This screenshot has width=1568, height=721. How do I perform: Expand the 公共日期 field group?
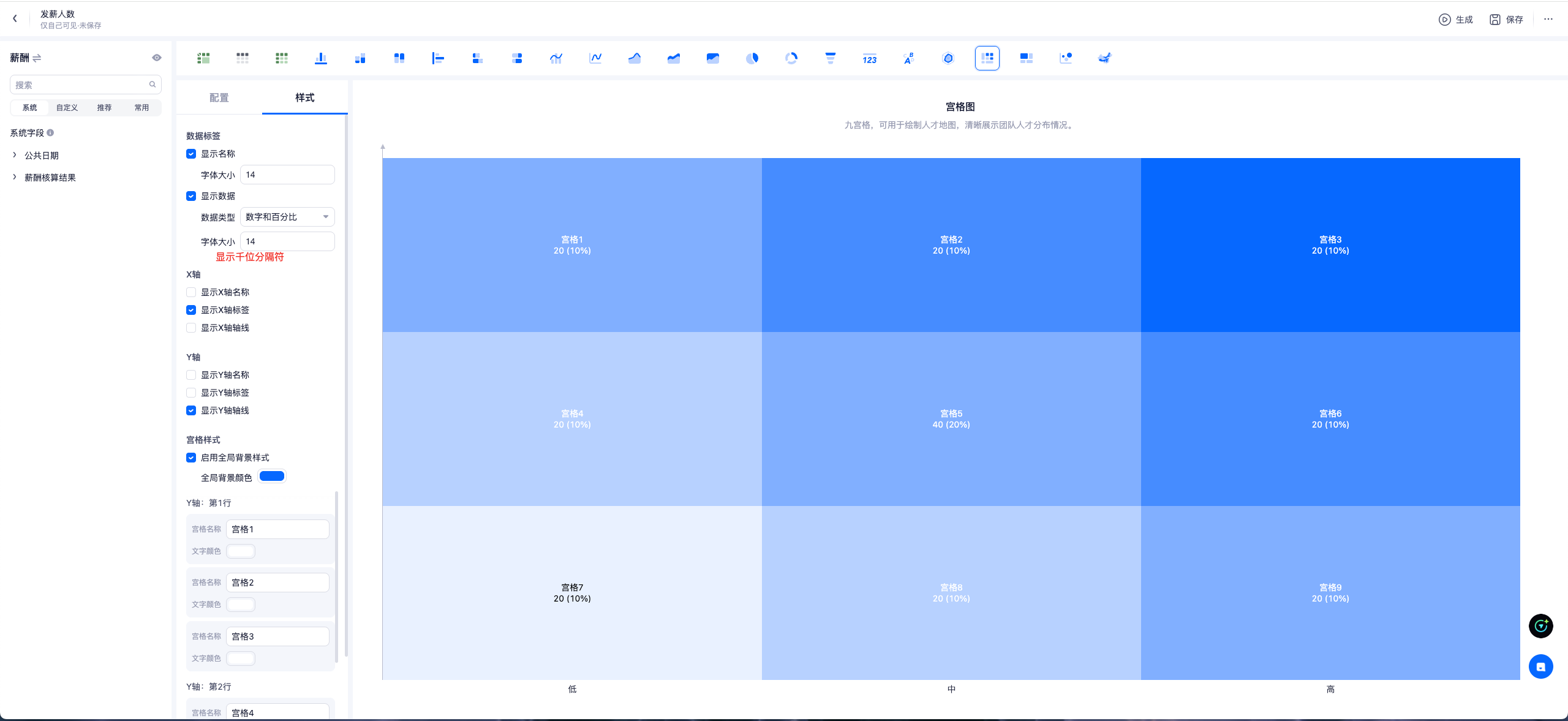point(15,155)
